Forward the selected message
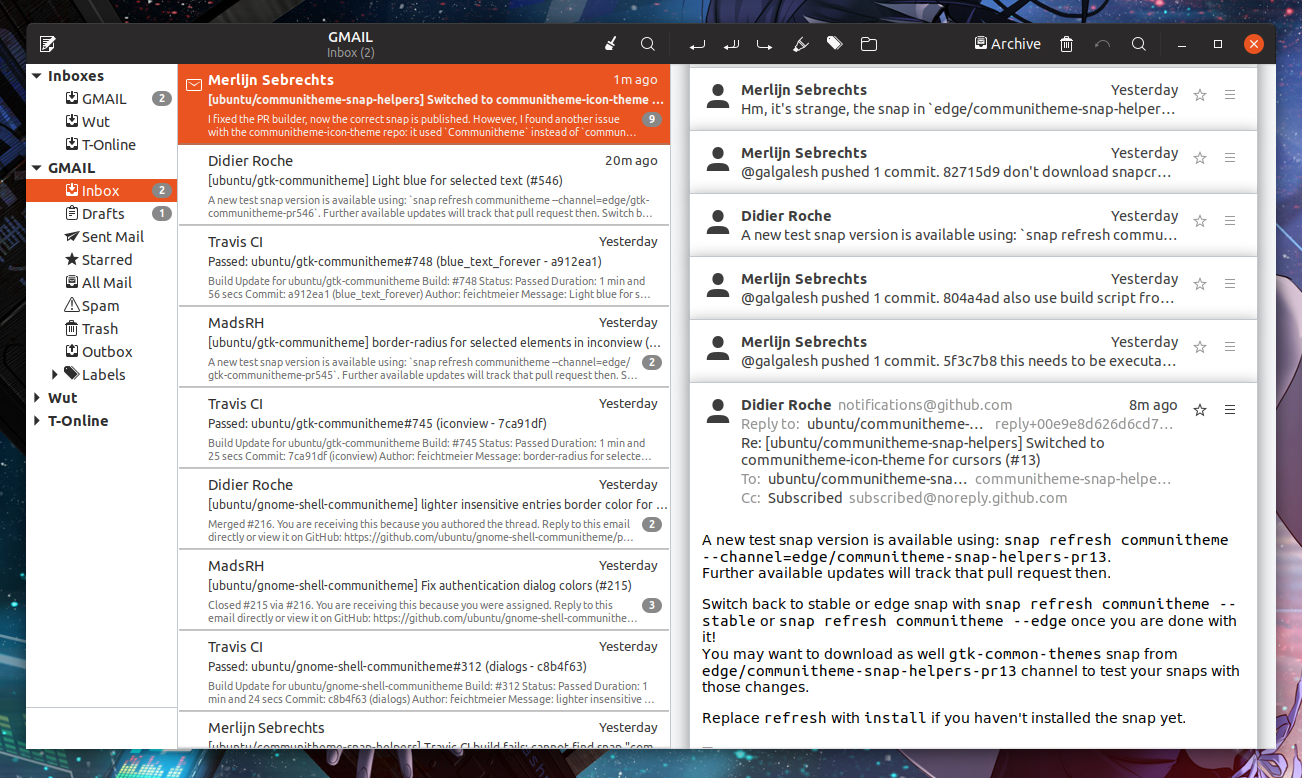 (765, 44)
